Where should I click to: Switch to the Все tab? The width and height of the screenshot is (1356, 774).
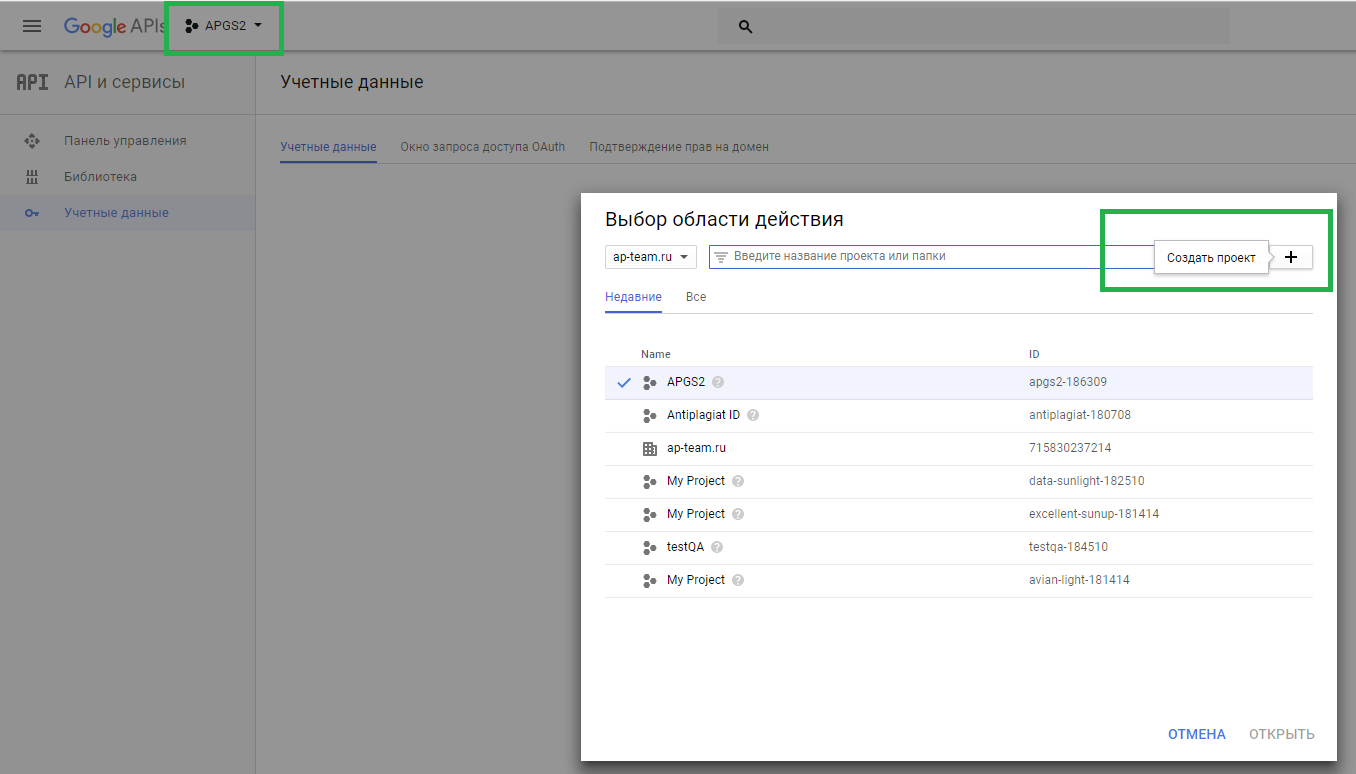click(696, 297)
